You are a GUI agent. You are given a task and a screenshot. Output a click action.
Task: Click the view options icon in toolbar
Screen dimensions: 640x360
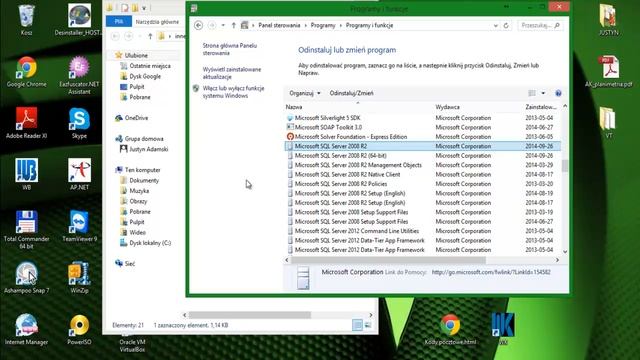click(x=532, y=93)
